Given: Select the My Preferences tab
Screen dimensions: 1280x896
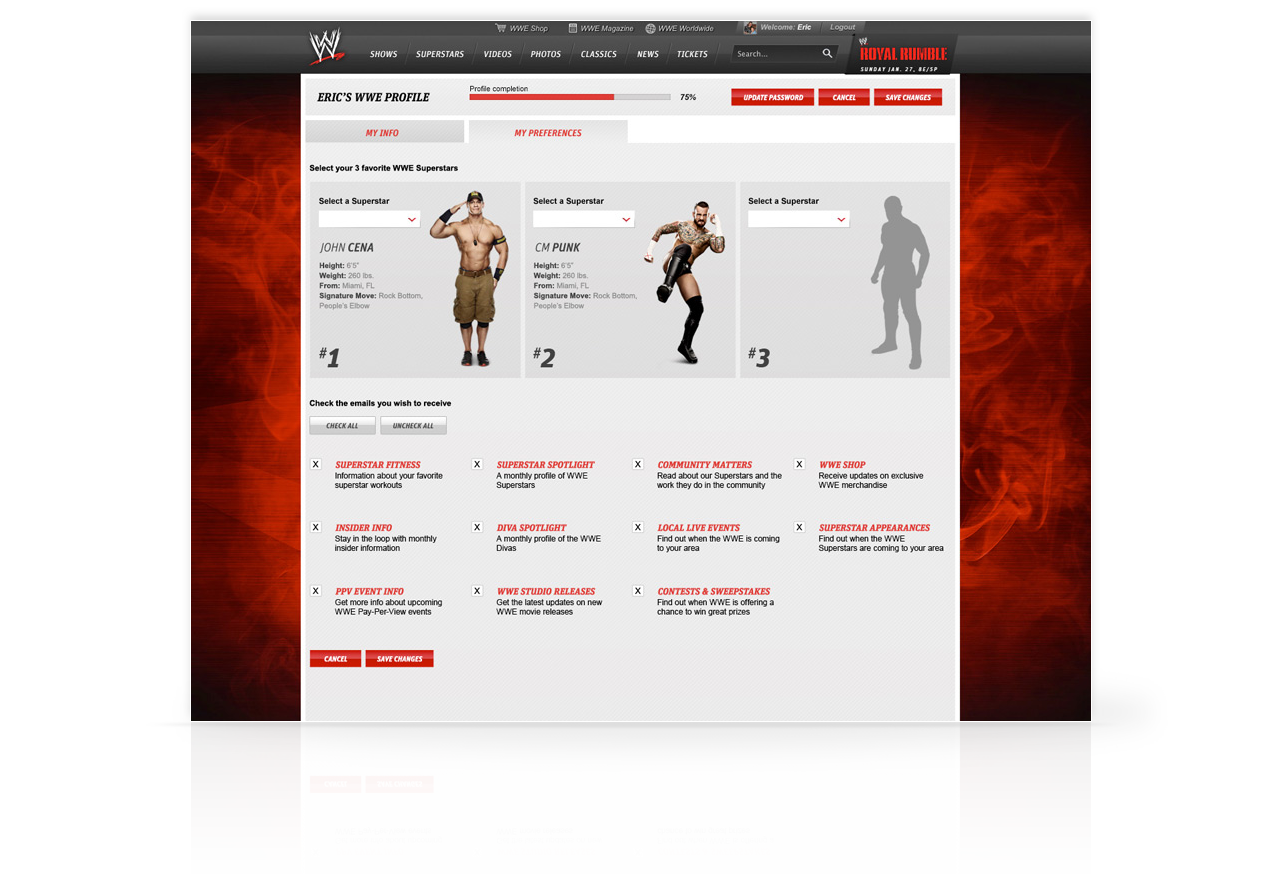Looking at the screenshot, I should coord(548,132).
